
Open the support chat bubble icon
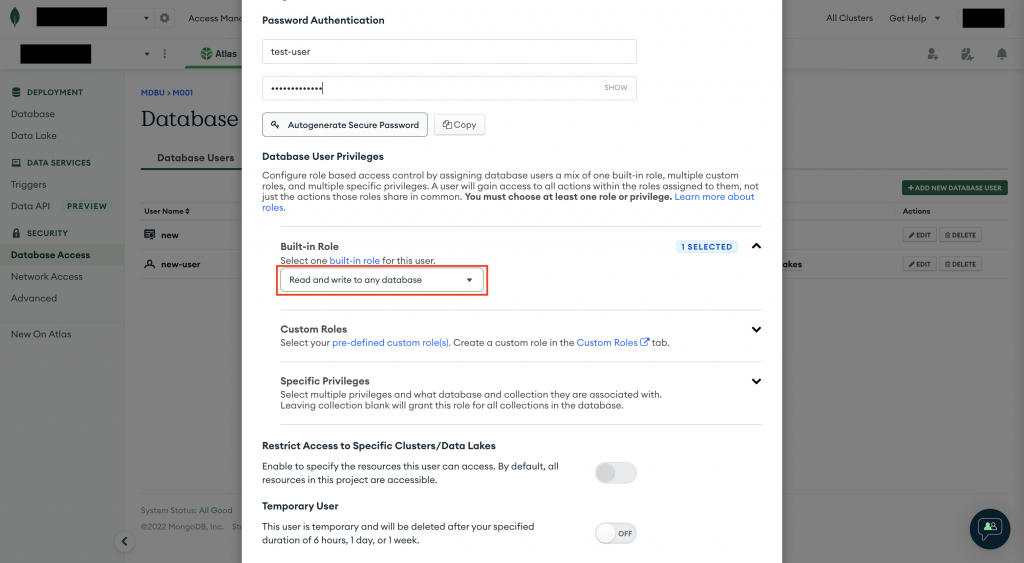pos(989,527)
